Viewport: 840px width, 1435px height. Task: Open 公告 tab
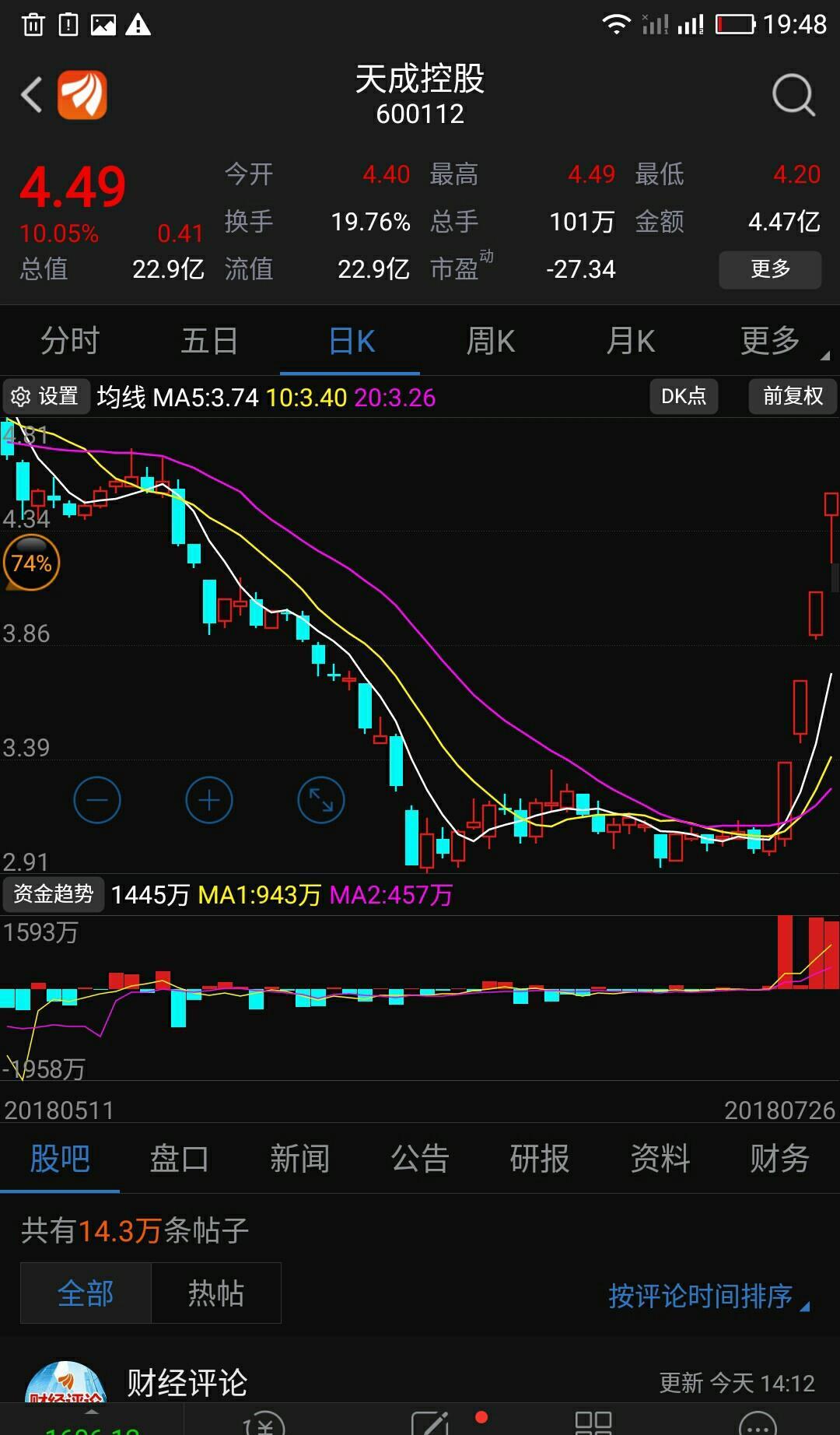420,1159
